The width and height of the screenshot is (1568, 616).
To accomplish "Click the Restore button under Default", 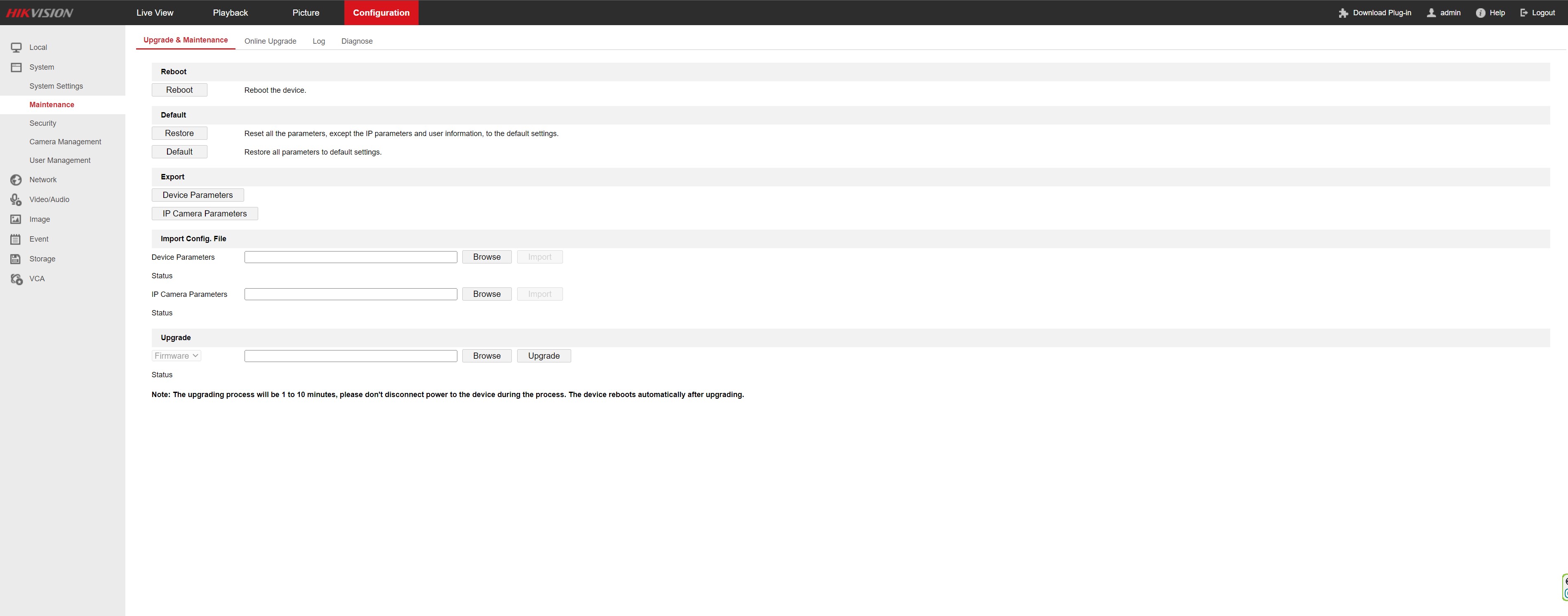I will 179,133.
